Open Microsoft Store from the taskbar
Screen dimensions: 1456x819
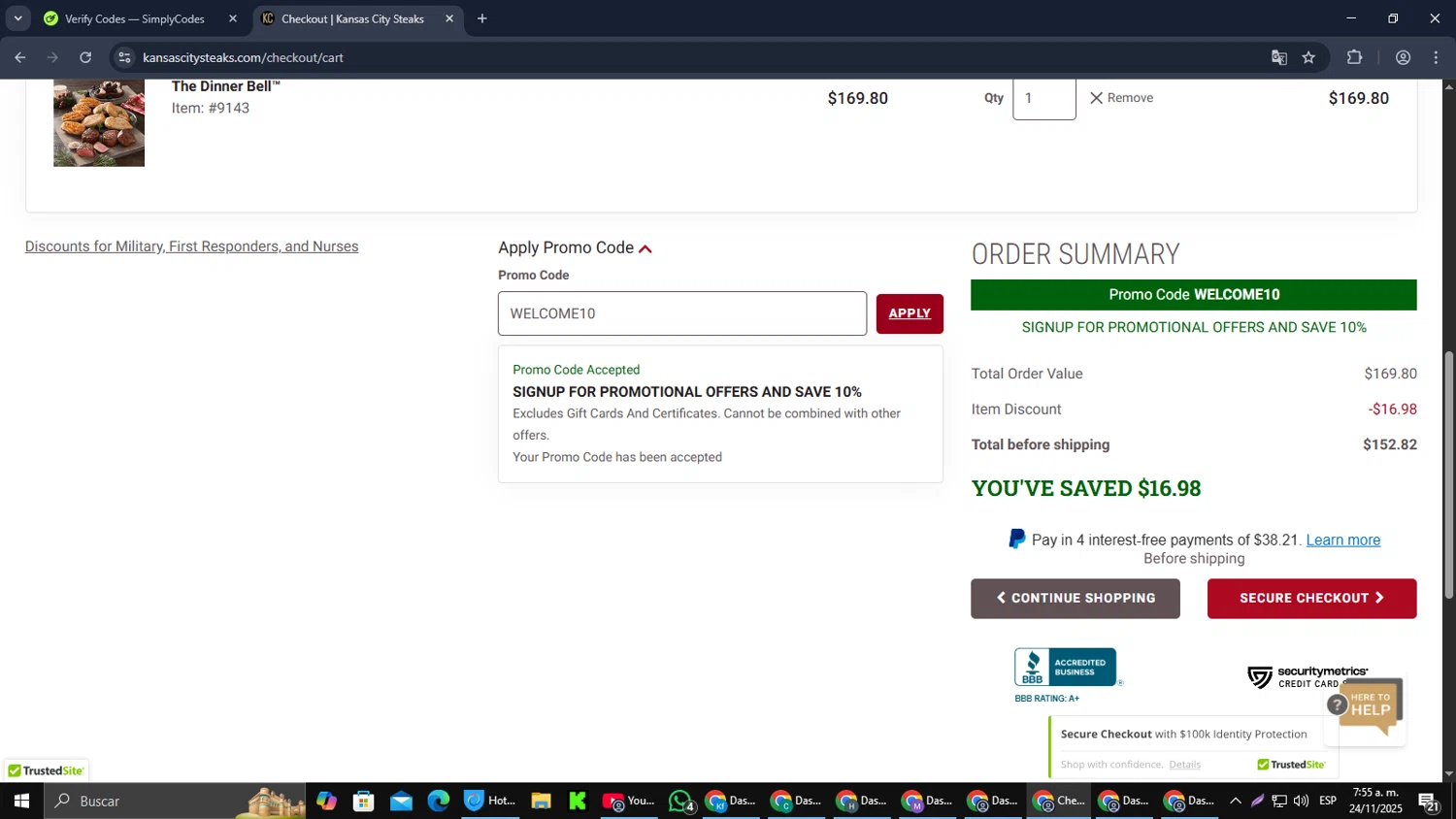(x=363, y=801)
